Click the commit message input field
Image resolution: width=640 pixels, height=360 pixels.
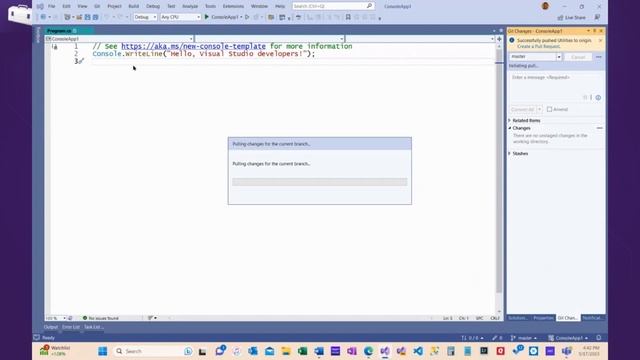tap(556, 87)
